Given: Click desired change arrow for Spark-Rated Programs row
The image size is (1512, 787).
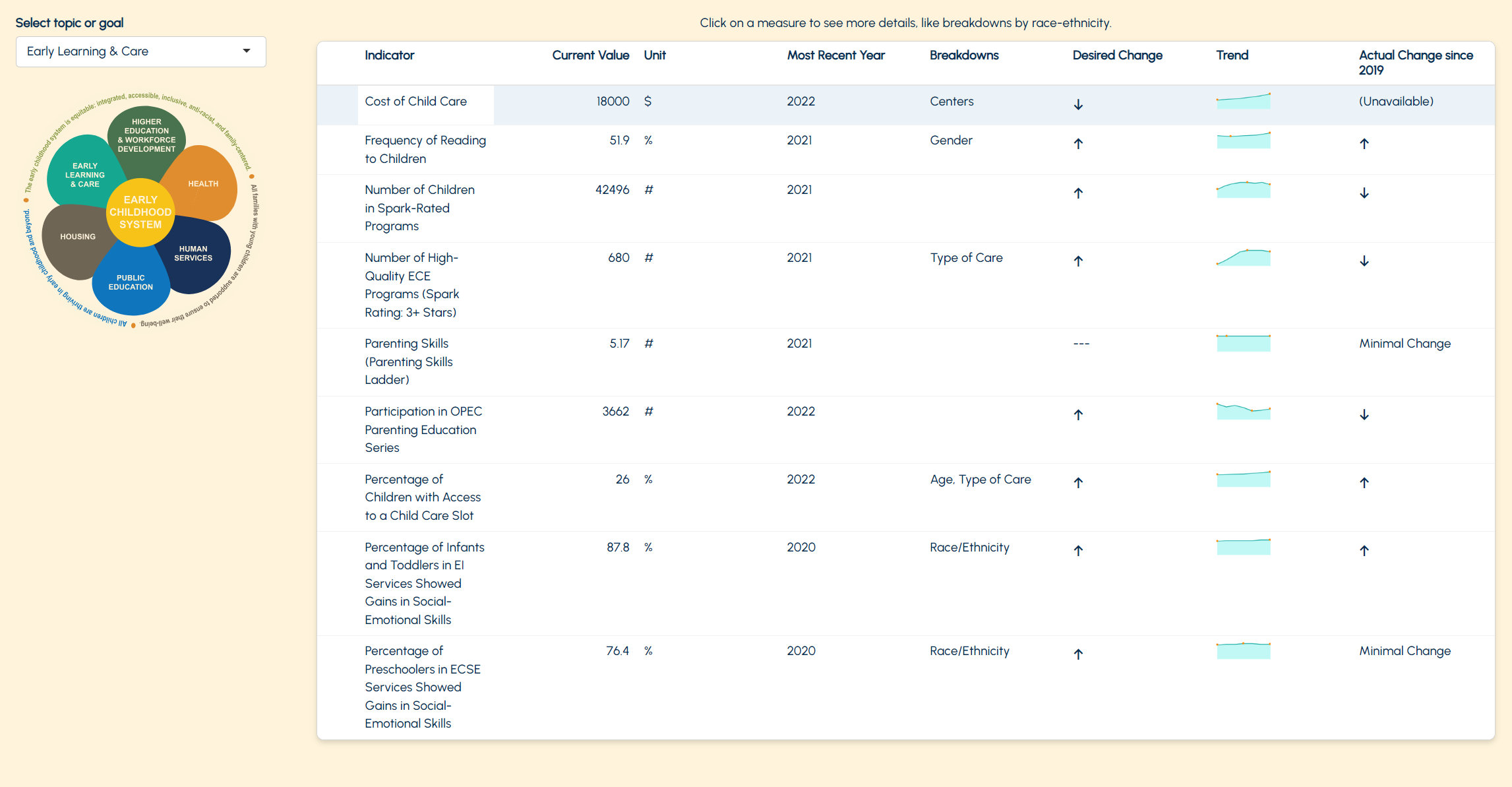Looking at the screenshot, I should pyautogui.click(x=1079, y=193).
